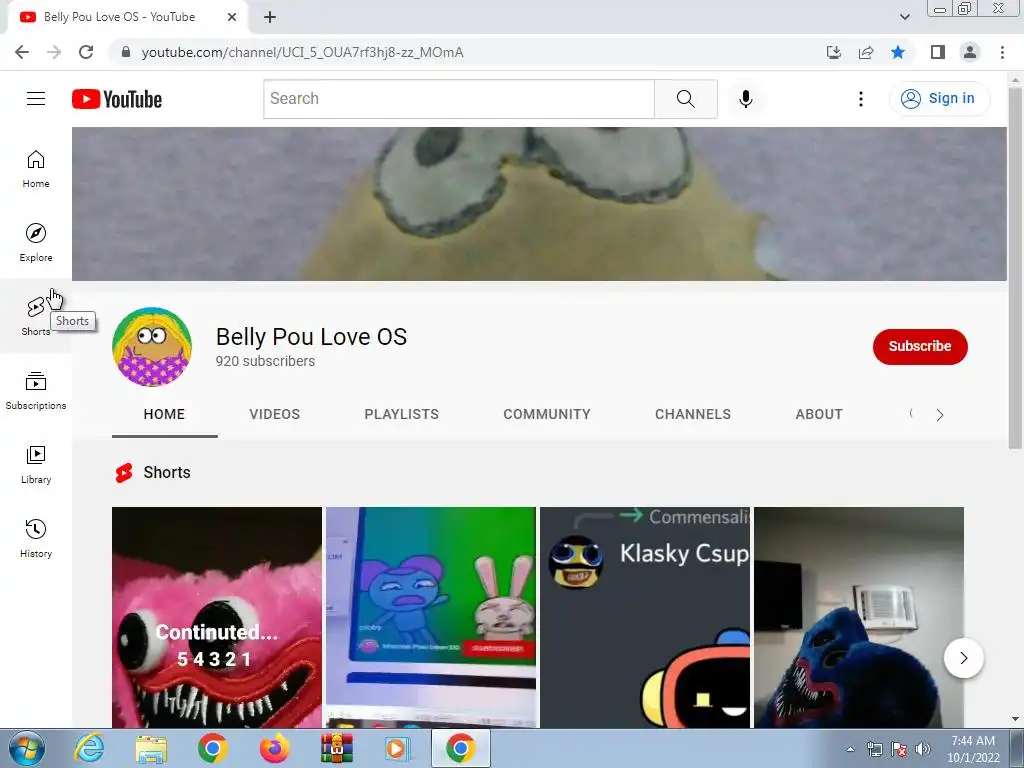Screen dimensions: 1024x768
Task: Click the bookmark star icon
Action: click(898, 52)
